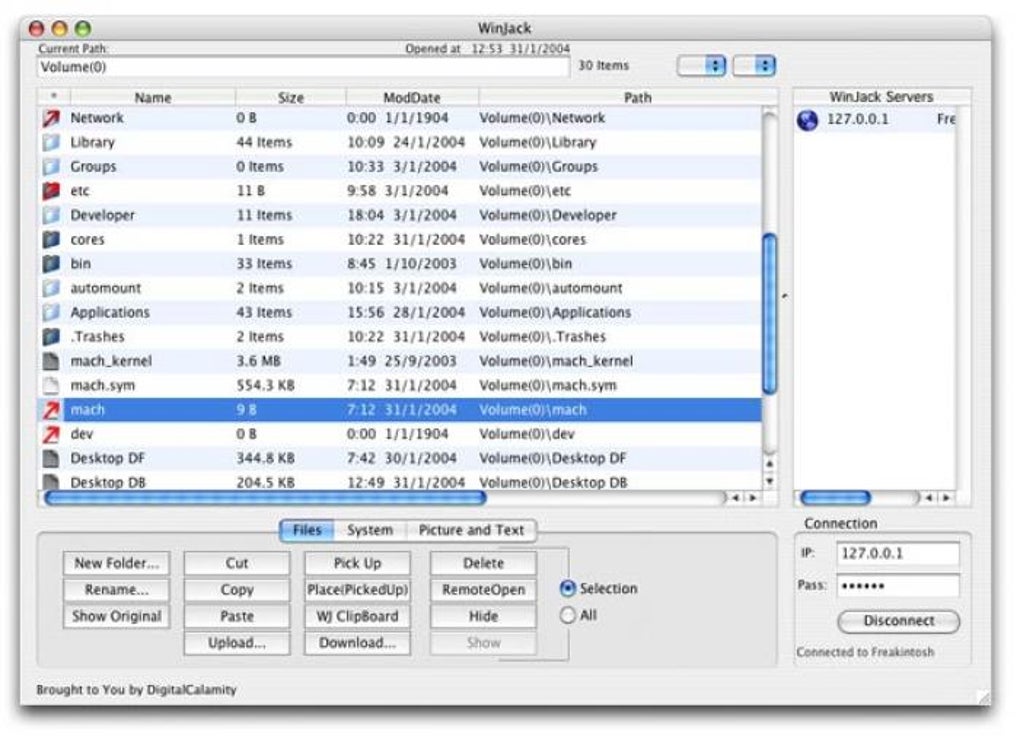Viewport: 1020px width, 736px height.
Task: Click the automount folder icon
Action: (x=51, y=288)
